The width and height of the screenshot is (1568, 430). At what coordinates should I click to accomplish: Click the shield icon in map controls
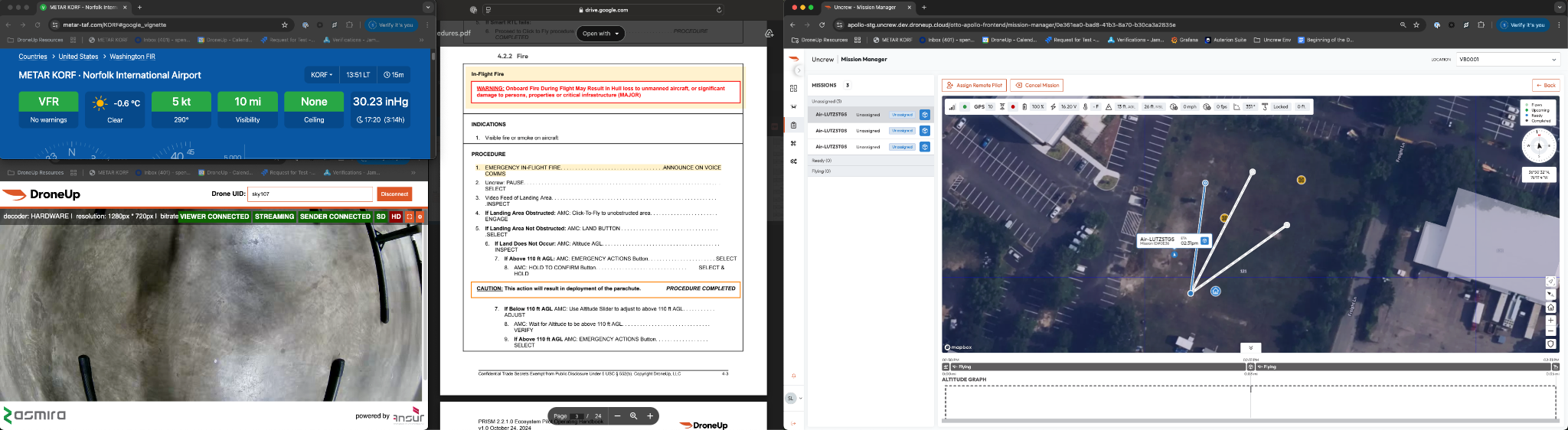click(1550, 344)
